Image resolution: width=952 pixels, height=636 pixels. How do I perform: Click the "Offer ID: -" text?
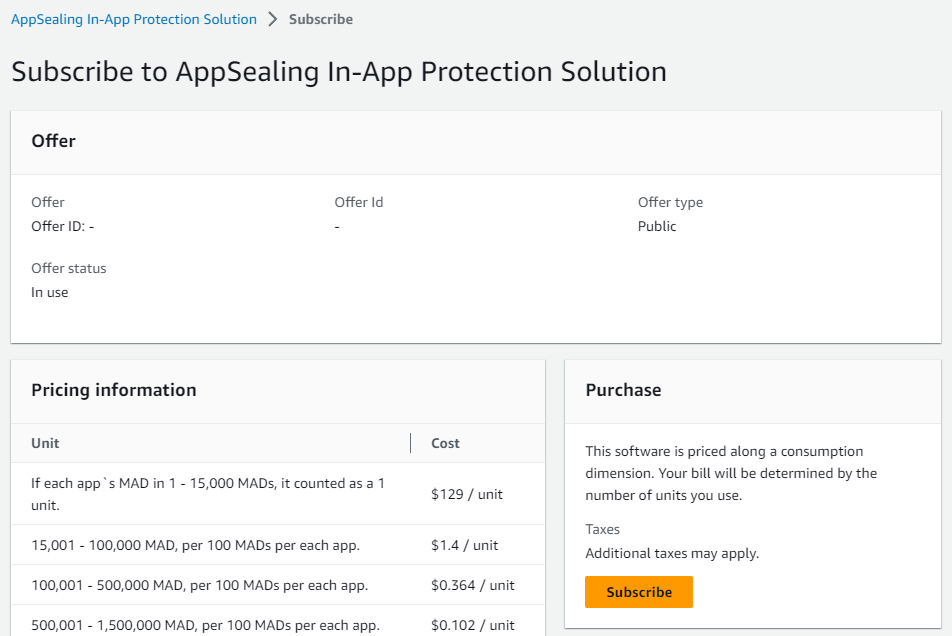63,226
